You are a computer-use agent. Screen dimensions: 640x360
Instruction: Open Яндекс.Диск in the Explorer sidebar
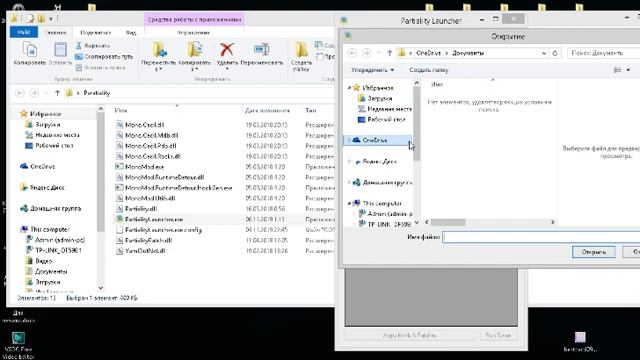[x=42, y=187]
